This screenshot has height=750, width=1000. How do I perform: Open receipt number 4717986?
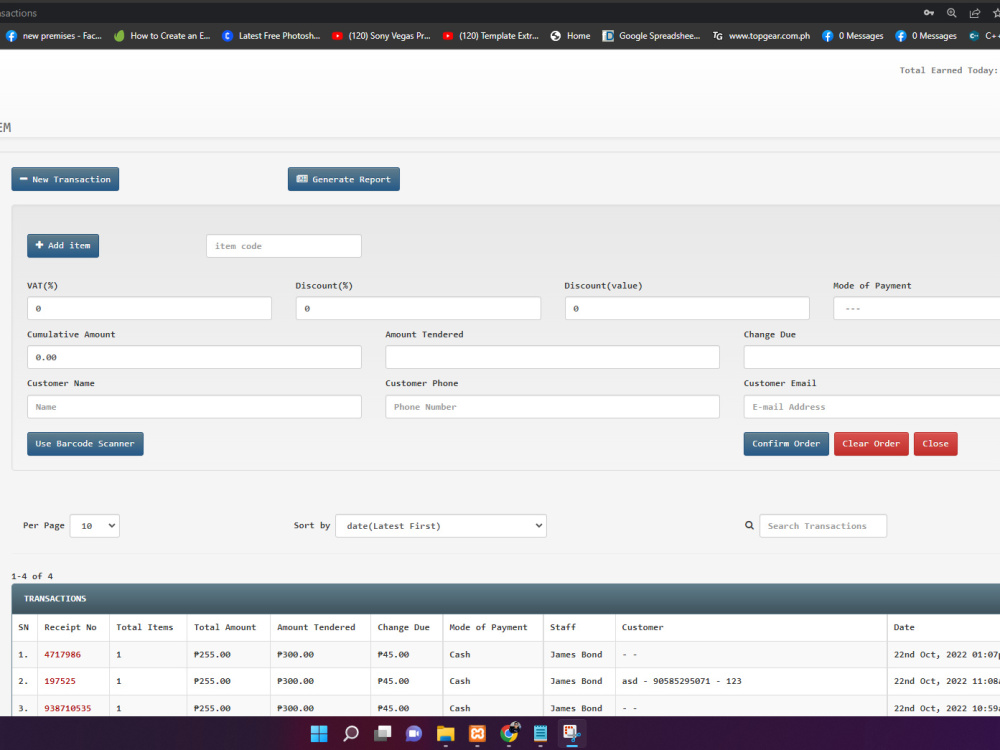62,654
